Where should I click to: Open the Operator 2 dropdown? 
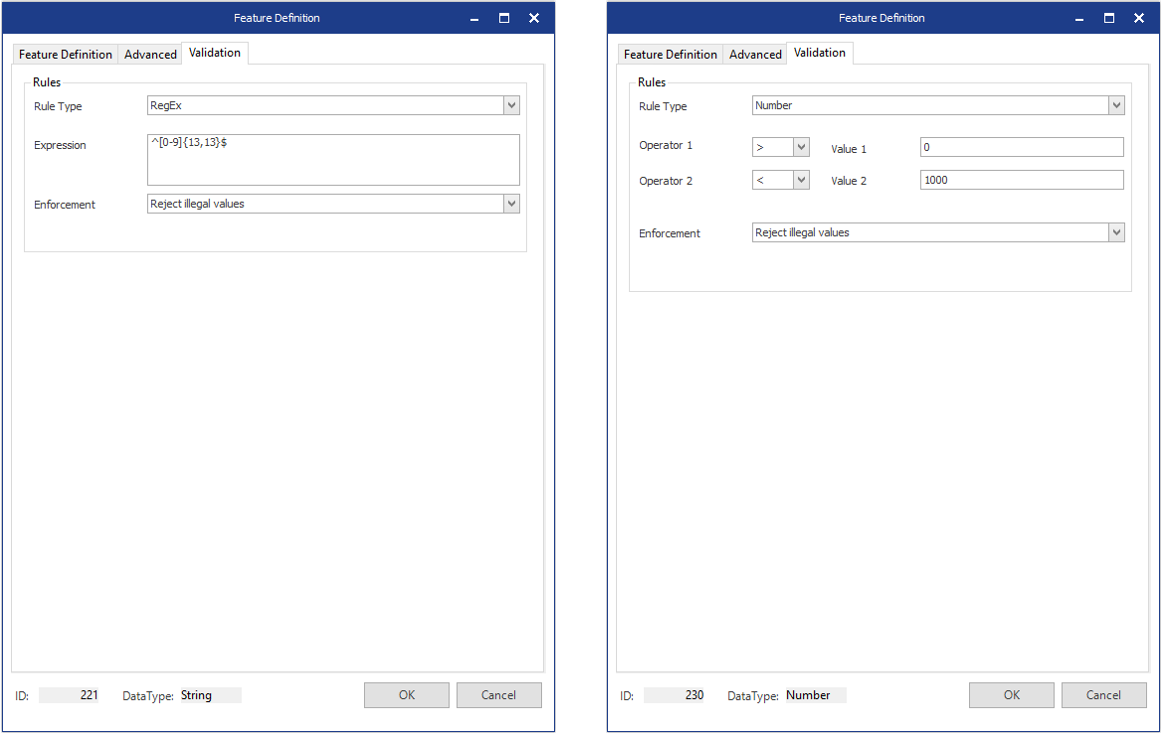tap(802, 180)
